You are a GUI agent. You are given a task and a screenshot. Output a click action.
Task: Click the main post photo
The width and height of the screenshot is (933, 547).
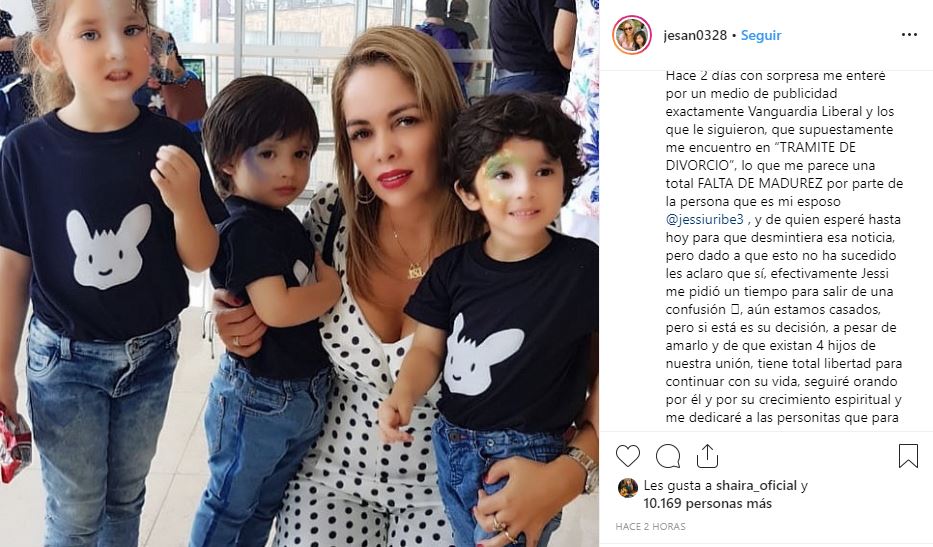point(299,273)
